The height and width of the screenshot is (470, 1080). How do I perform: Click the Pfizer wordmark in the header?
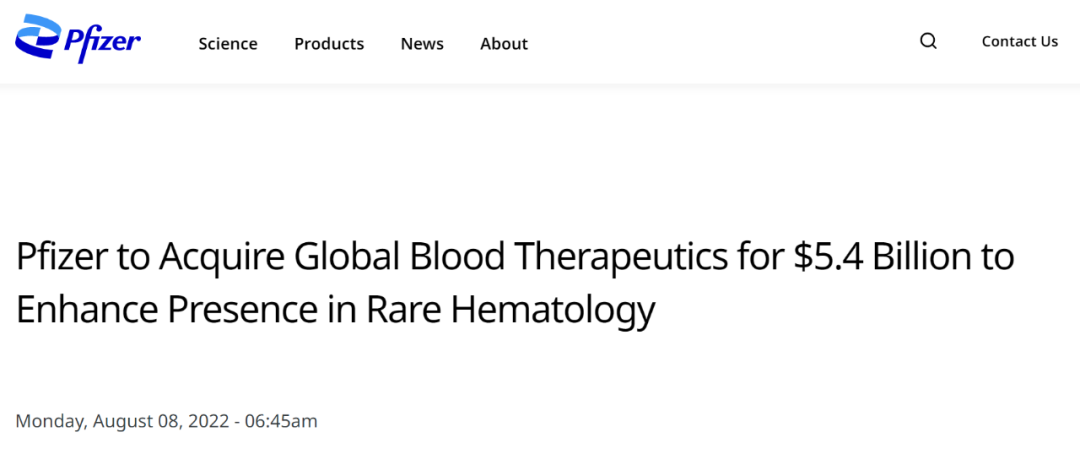click(x=103, y=41)
